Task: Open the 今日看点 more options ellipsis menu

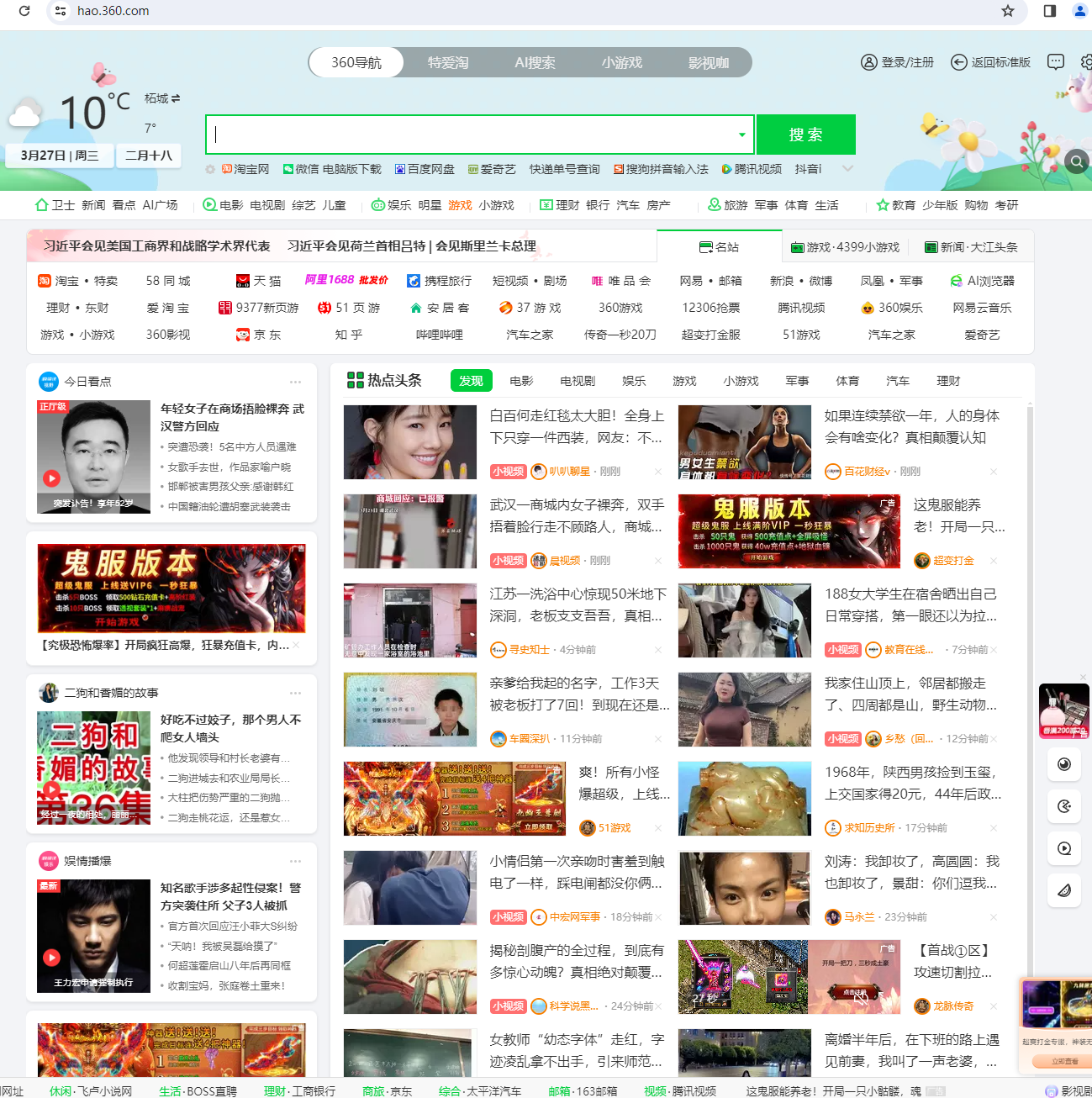Action: [x=295, y=381]
